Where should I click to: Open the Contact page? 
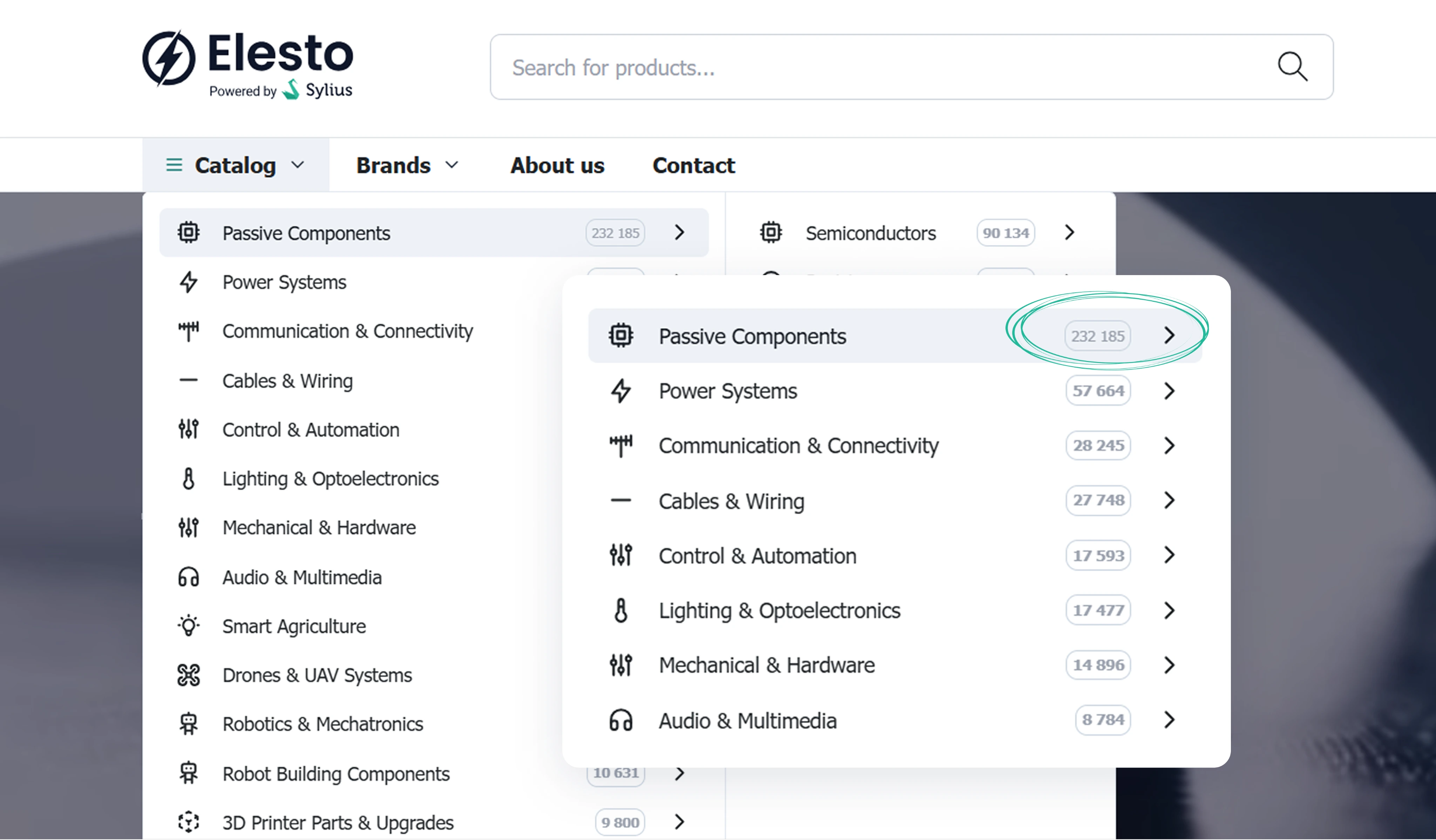[x=693, y=165]
